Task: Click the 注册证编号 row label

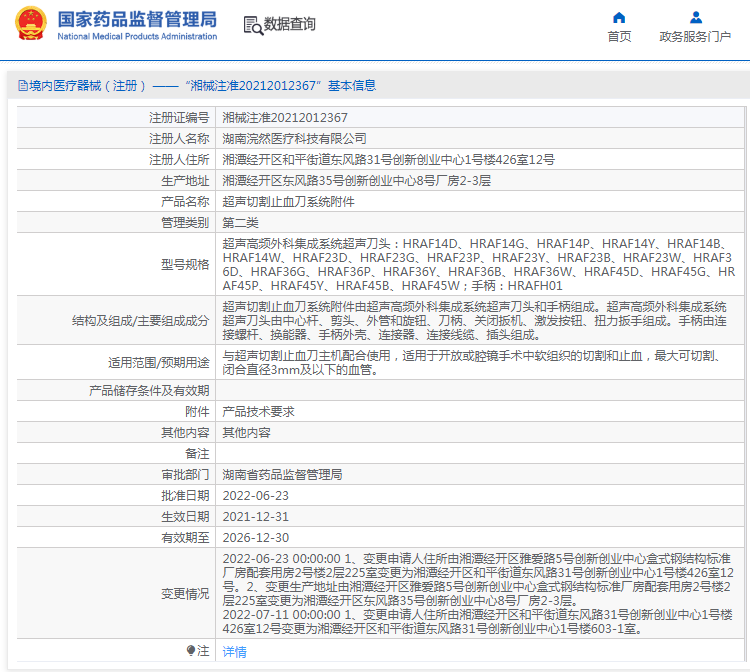Action: click(x=179, y=118)
